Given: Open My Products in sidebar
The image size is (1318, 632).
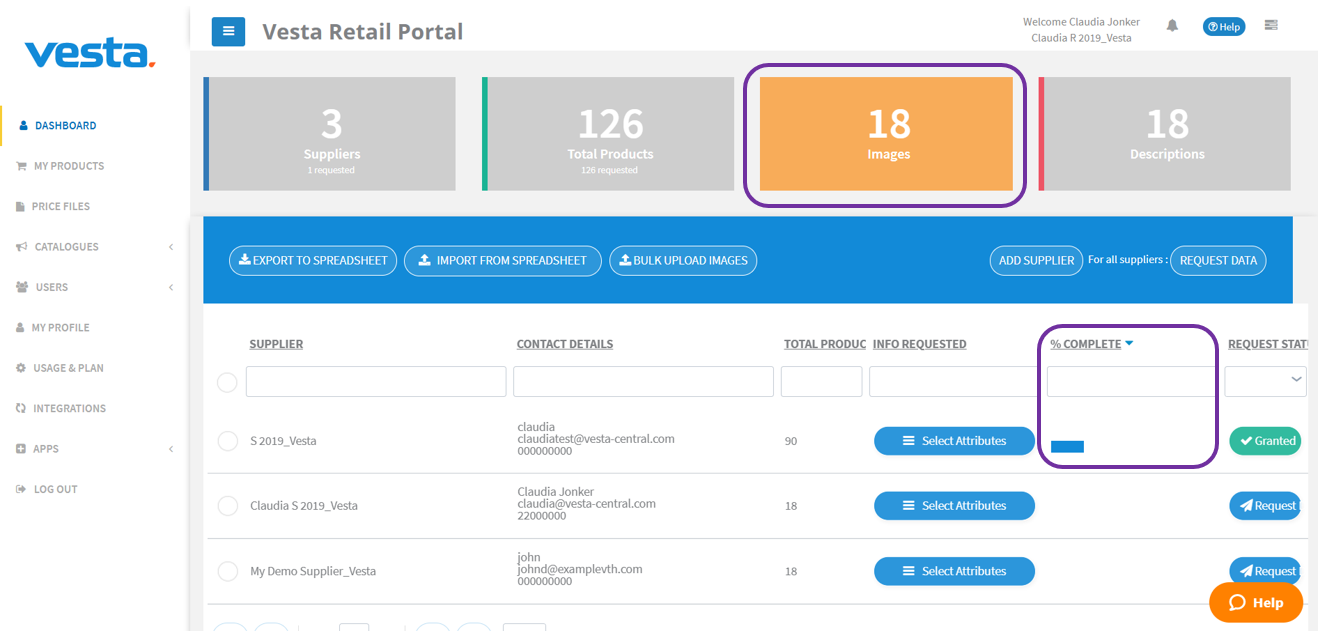Looking at the screenshot, I should click(x=69, y=166).
